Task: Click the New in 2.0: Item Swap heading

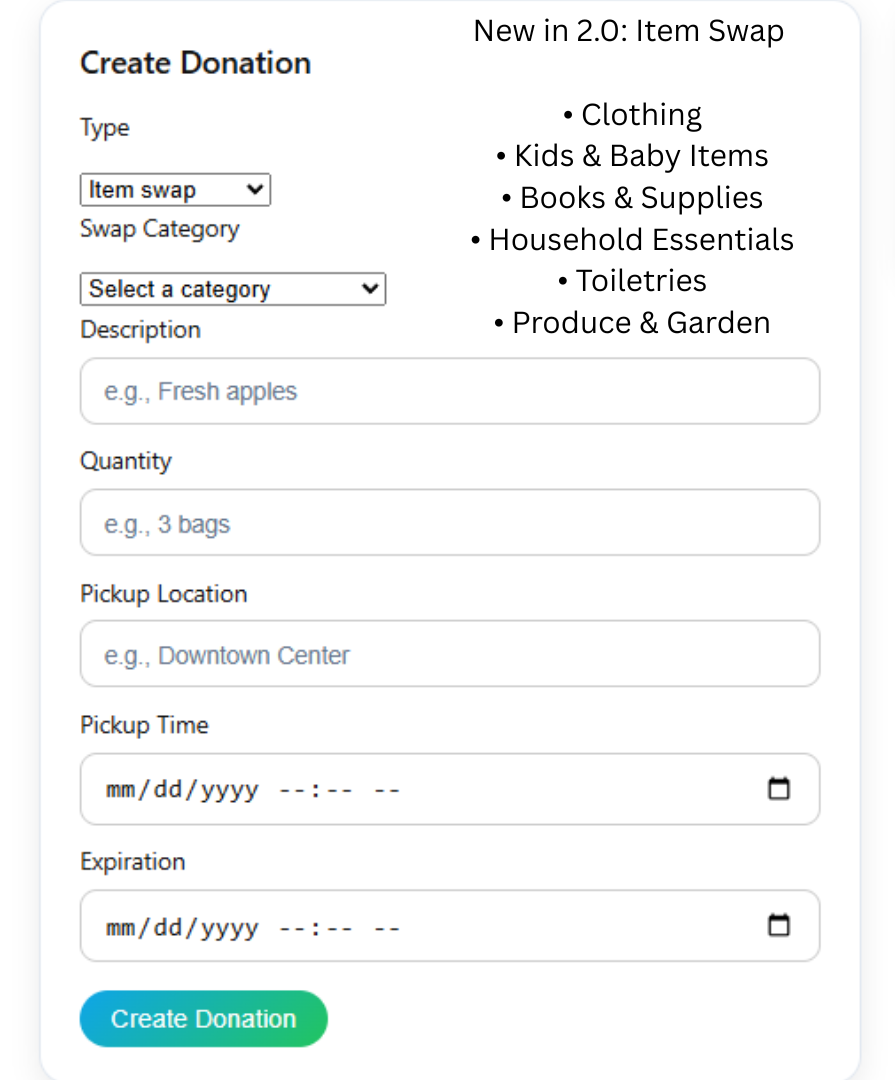Action: [628, 31]
